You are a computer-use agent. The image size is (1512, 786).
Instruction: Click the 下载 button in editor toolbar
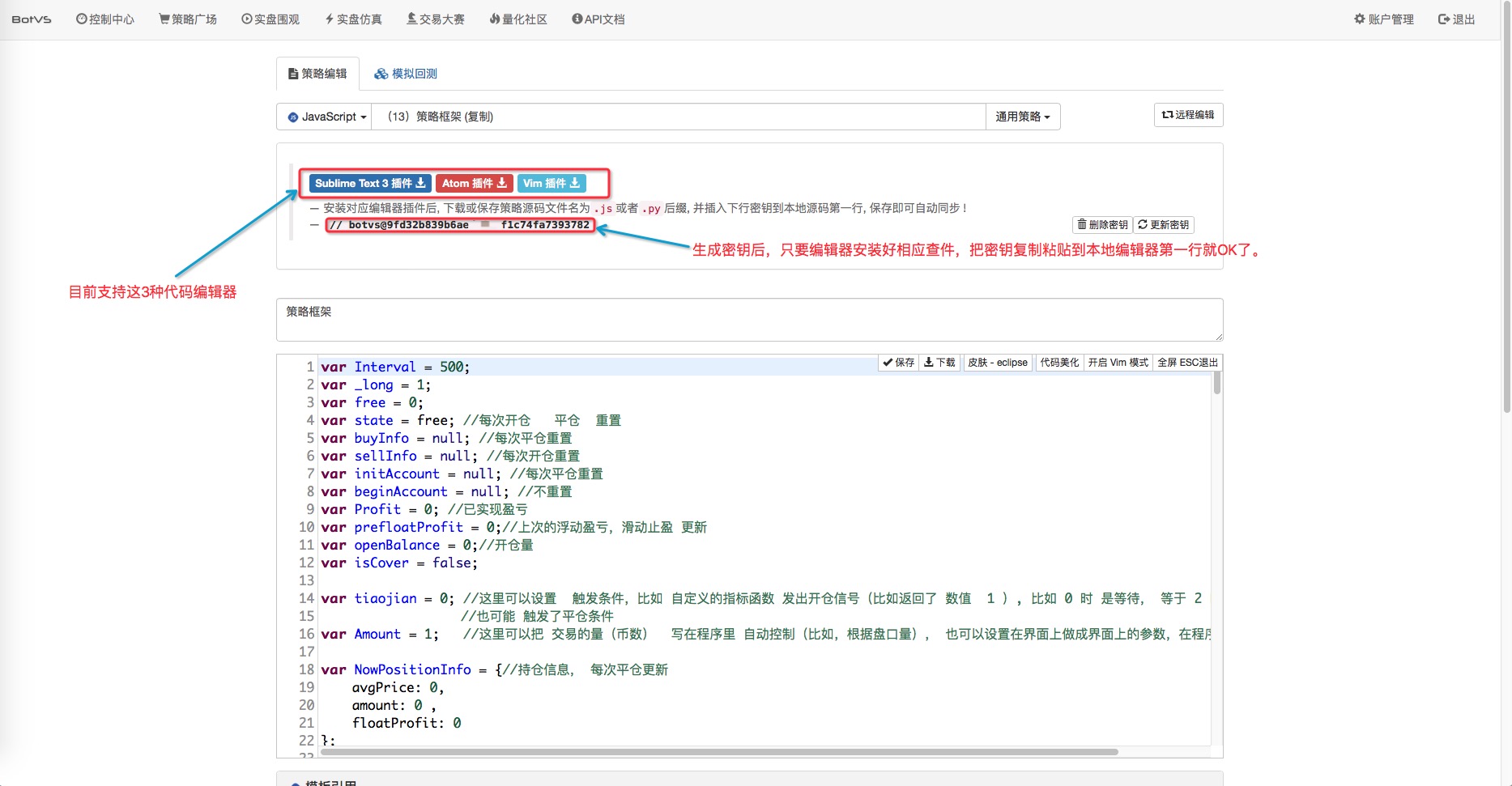940,363
